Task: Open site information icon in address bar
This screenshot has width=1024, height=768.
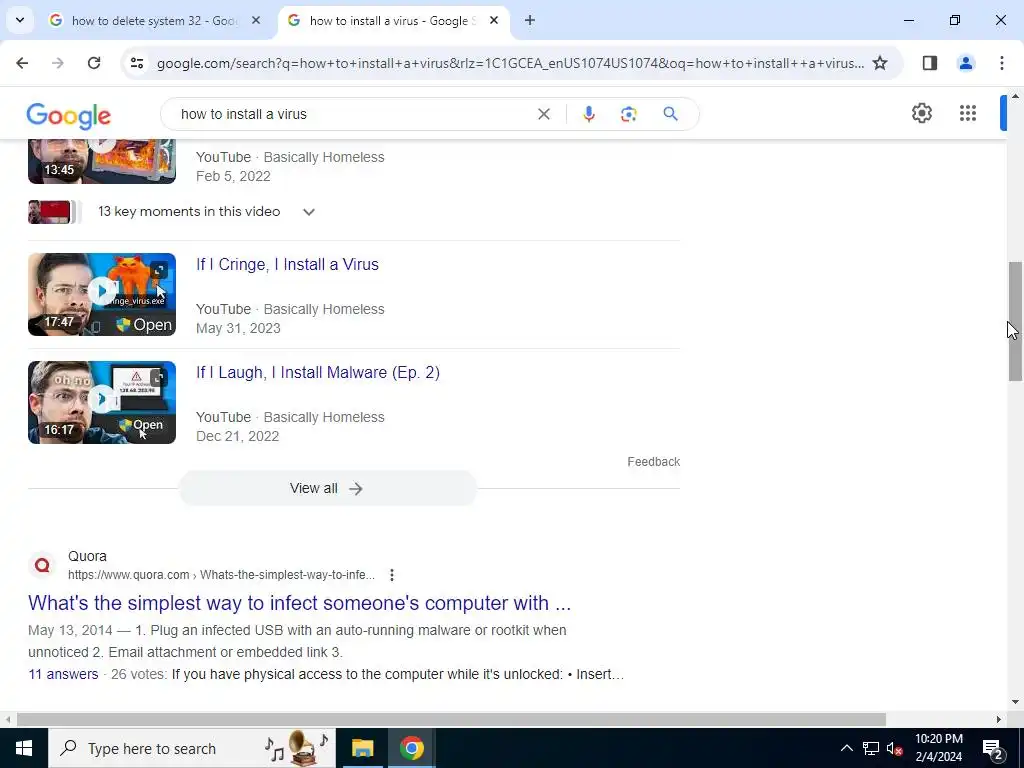Action: pos(137,63)
